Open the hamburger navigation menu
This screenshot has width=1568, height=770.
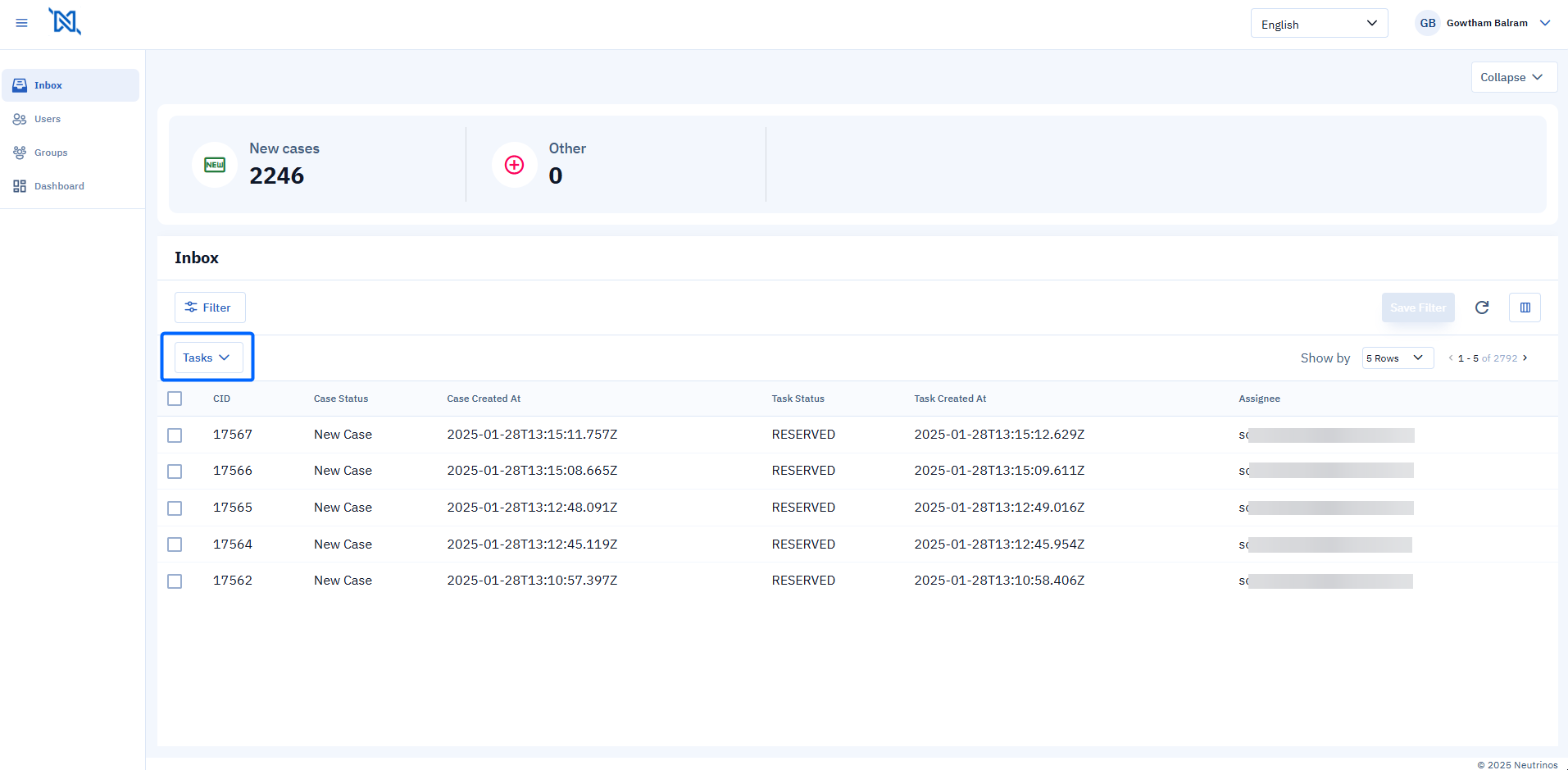(x=22, y=23)
